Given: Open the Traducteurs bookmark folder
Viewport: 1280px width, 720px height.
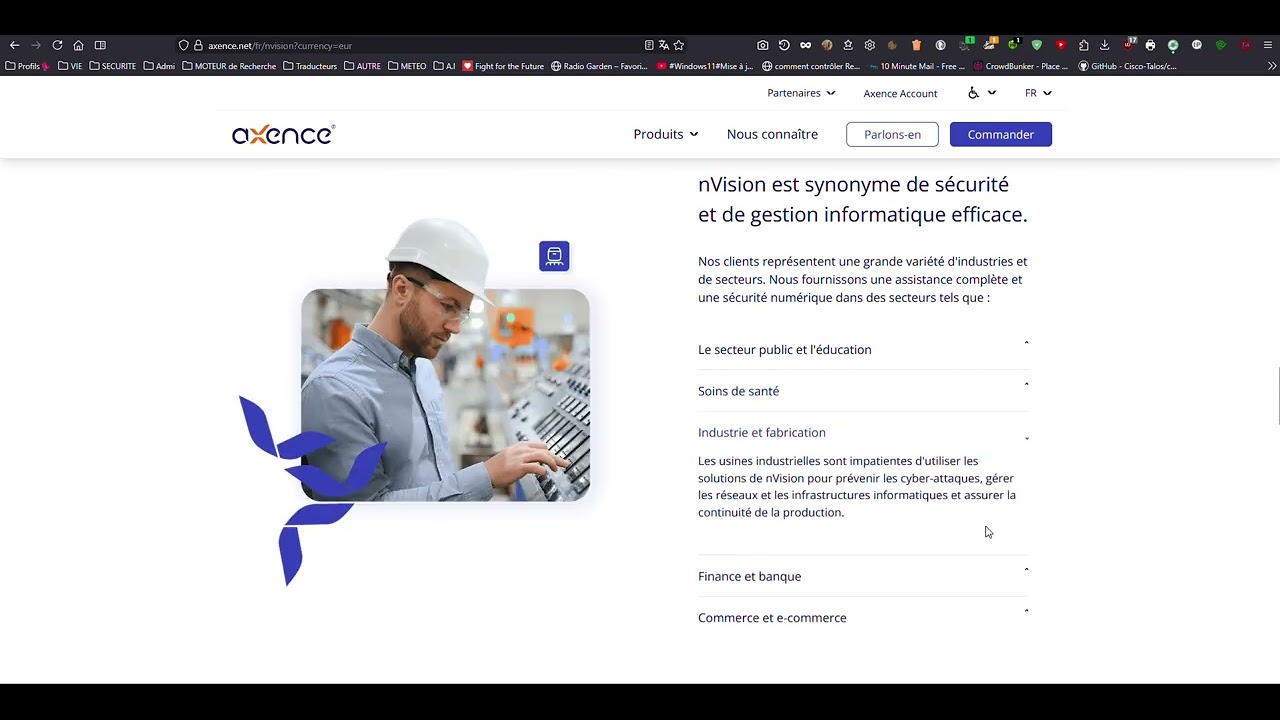Looking at the screenshot, I should coord(310,66).
